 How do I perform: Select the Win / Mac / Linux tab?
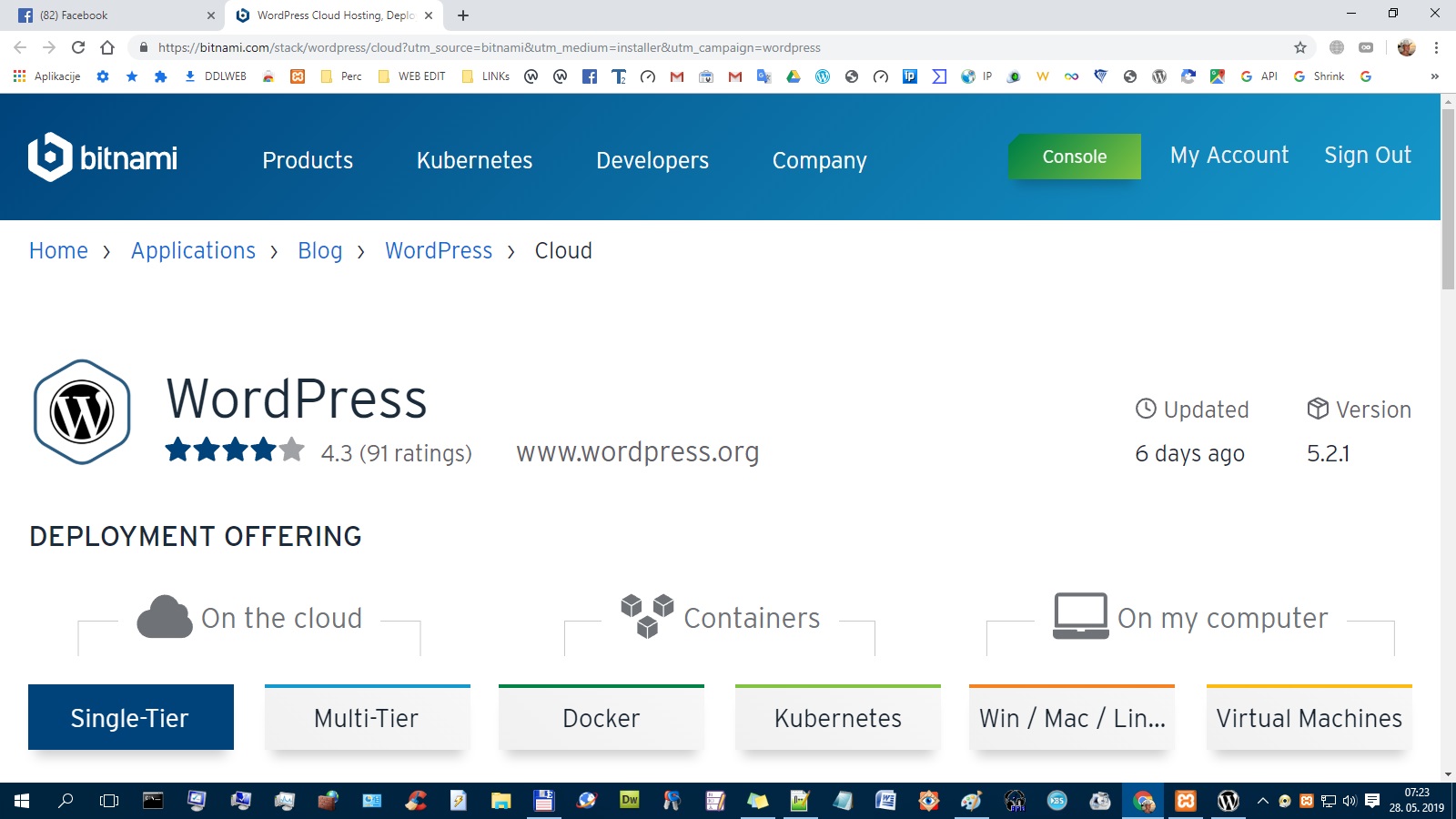[1072, 717]
